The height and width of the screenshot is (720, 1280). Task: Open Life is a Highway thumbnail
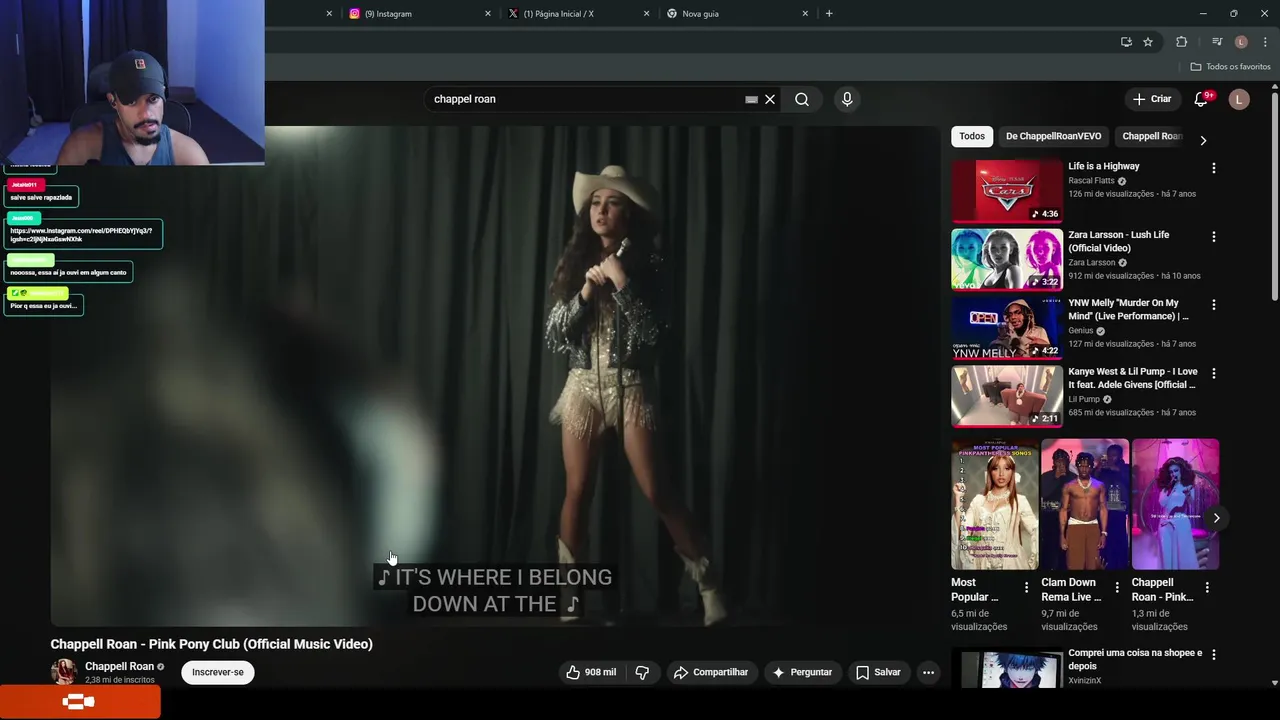click(1006, 190)
